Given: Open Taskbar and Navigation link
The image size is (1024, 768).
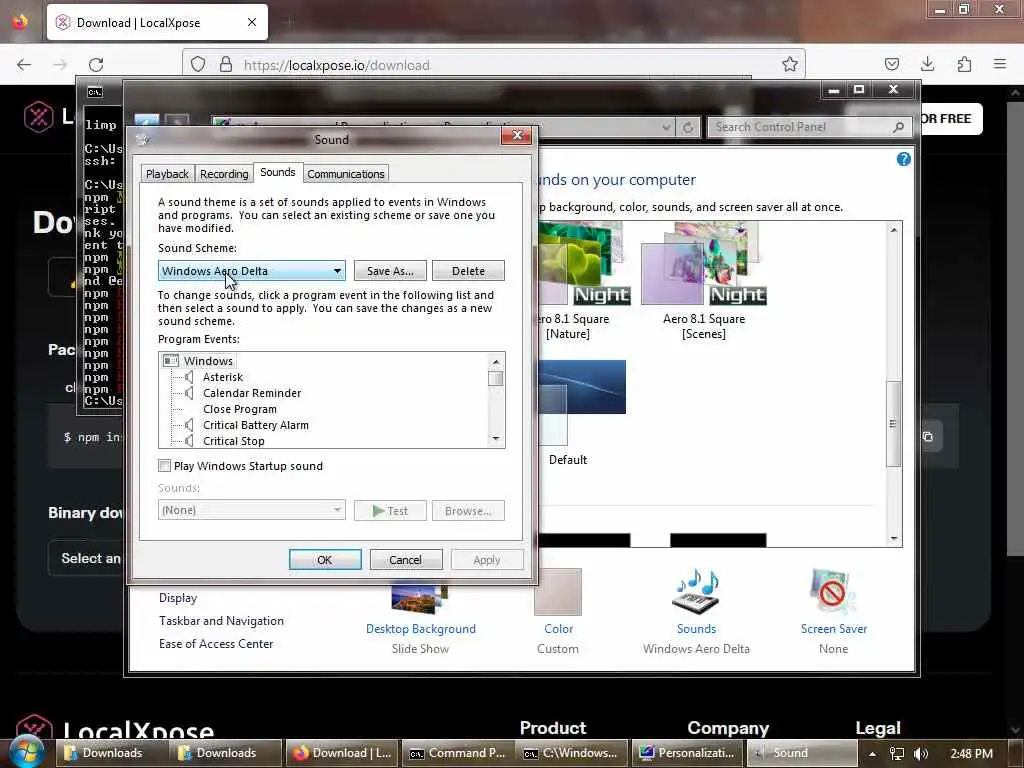Looking at the screenshot, I should pos(221,620).
